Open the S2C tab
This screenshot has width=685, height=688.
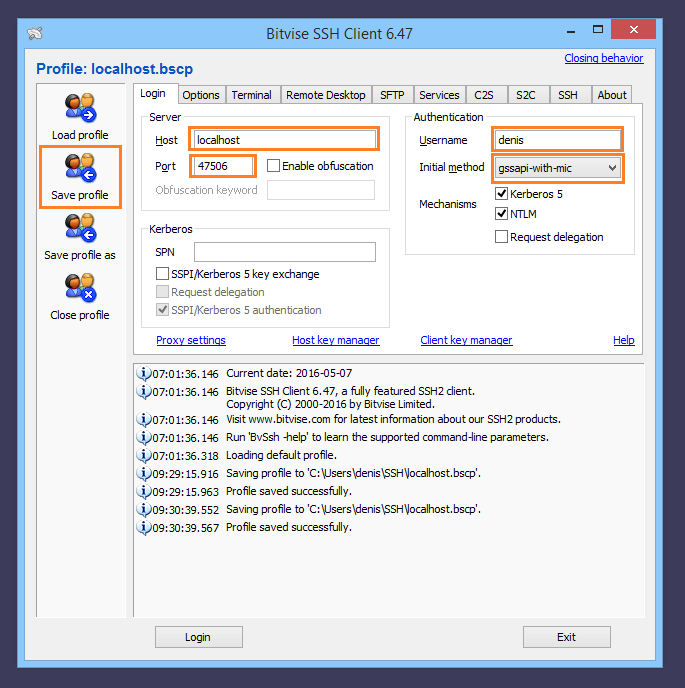click(x=526, y=95)
